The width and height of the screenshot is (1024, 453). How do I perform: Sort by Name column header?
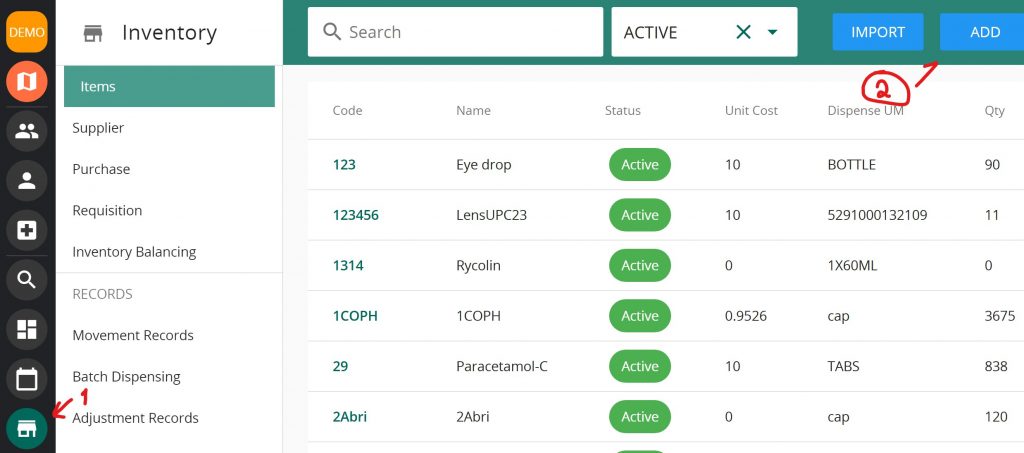pos(473,111)
